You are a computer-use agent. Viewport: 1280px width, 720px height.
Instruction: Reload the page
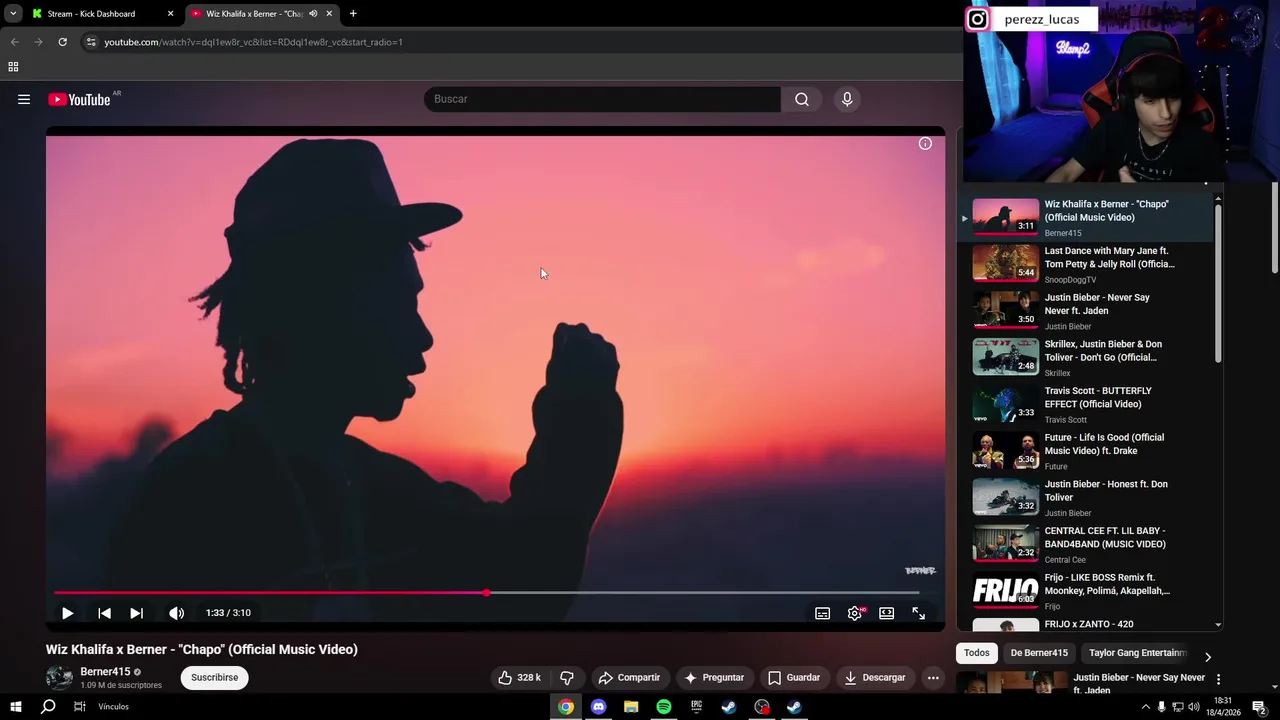[x=62, y=42]
